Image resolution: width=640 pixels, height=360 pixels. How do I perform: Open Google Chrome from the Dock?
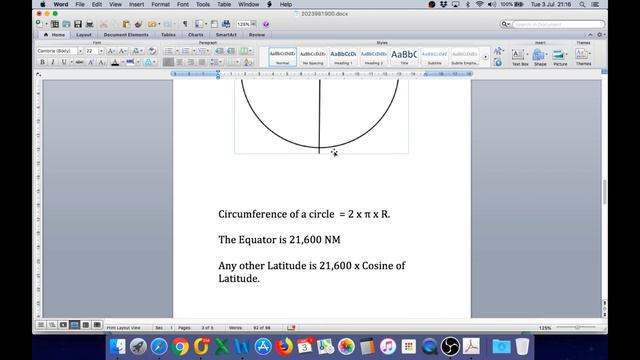tap(180, 347)
